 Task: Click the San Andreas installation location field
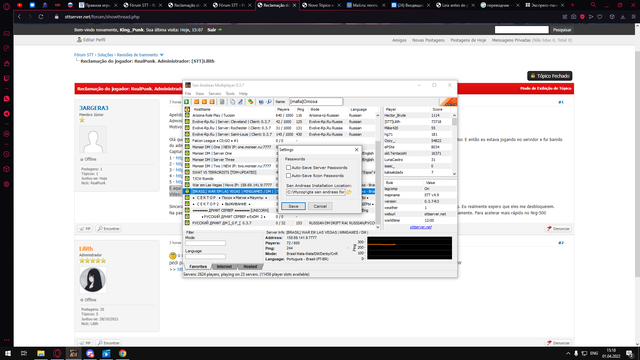[x=316, y=192]
